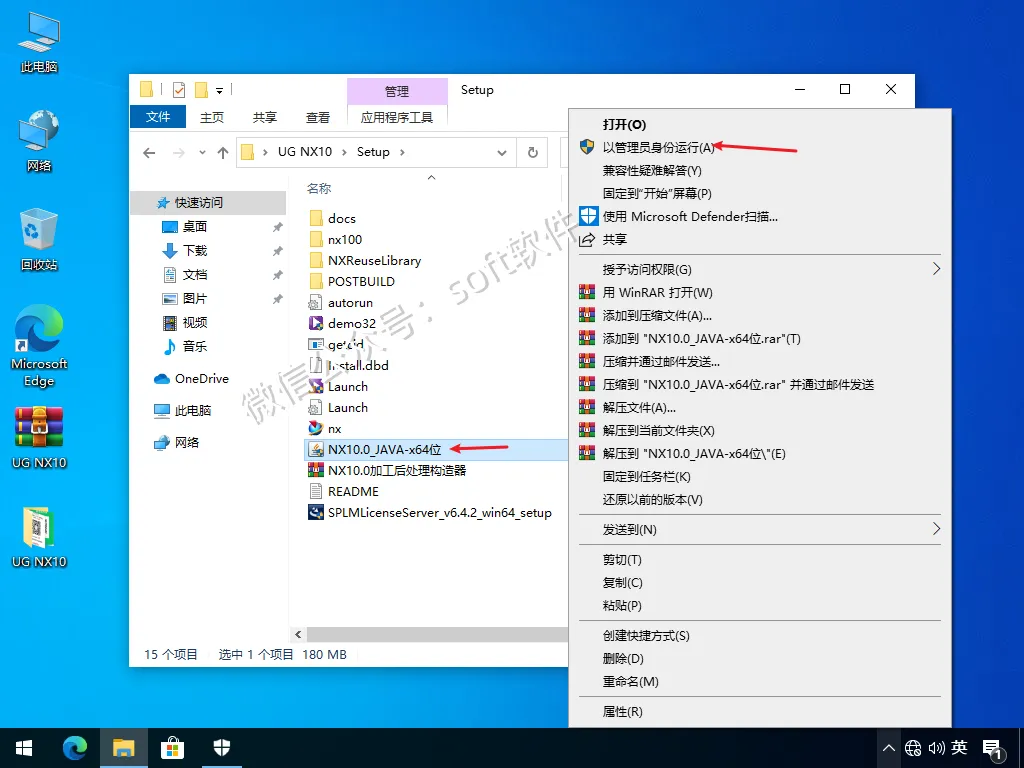Expand 授予访问权限 submenu
The width and height of the screenshot is (1024, 768).
coord(936,269)
